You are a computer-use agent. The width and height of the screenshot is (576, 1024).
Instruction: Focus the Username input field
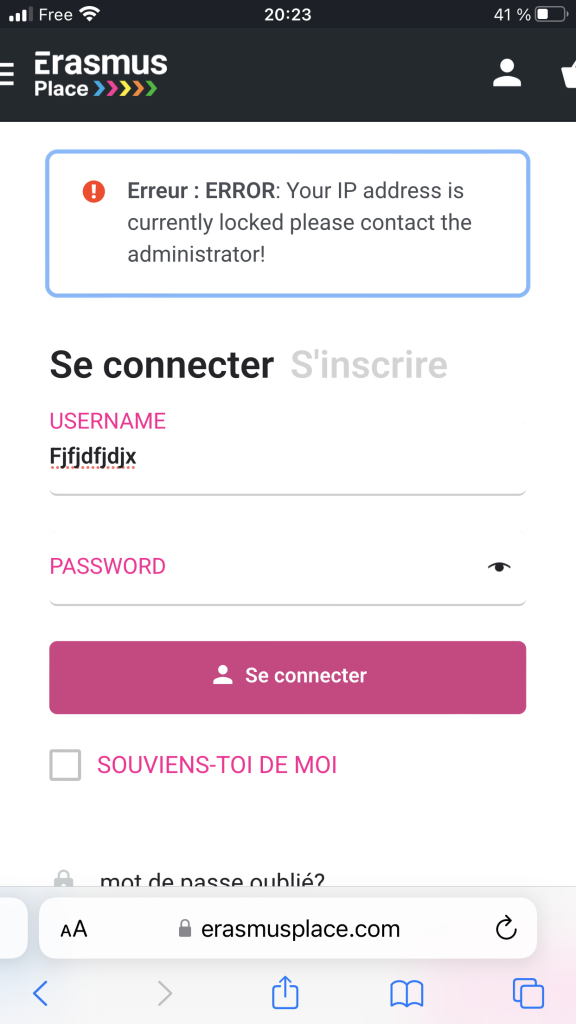(x=288, y=458)
